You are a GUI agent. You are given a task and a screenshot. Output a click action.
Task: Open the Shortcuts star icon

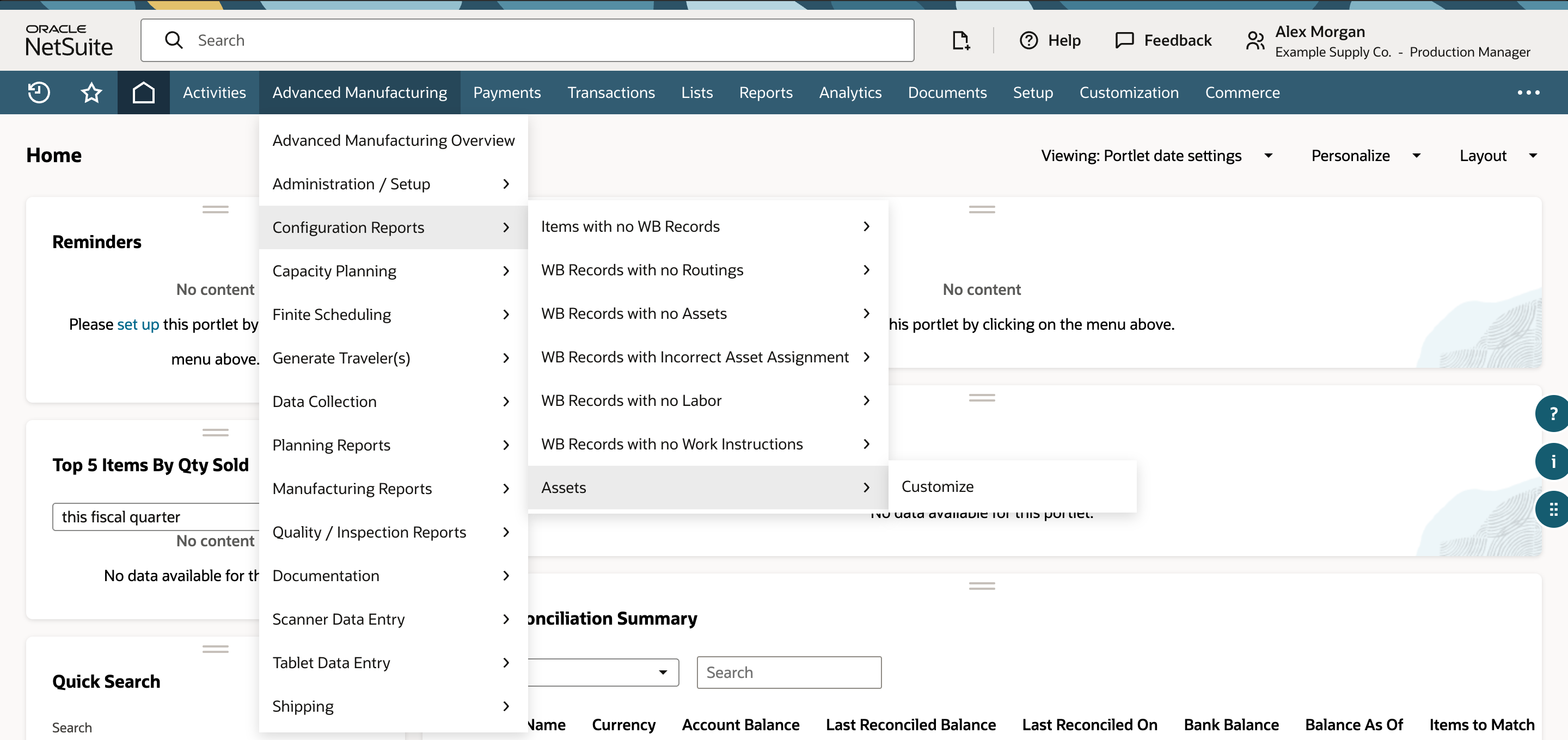[91, 92]
